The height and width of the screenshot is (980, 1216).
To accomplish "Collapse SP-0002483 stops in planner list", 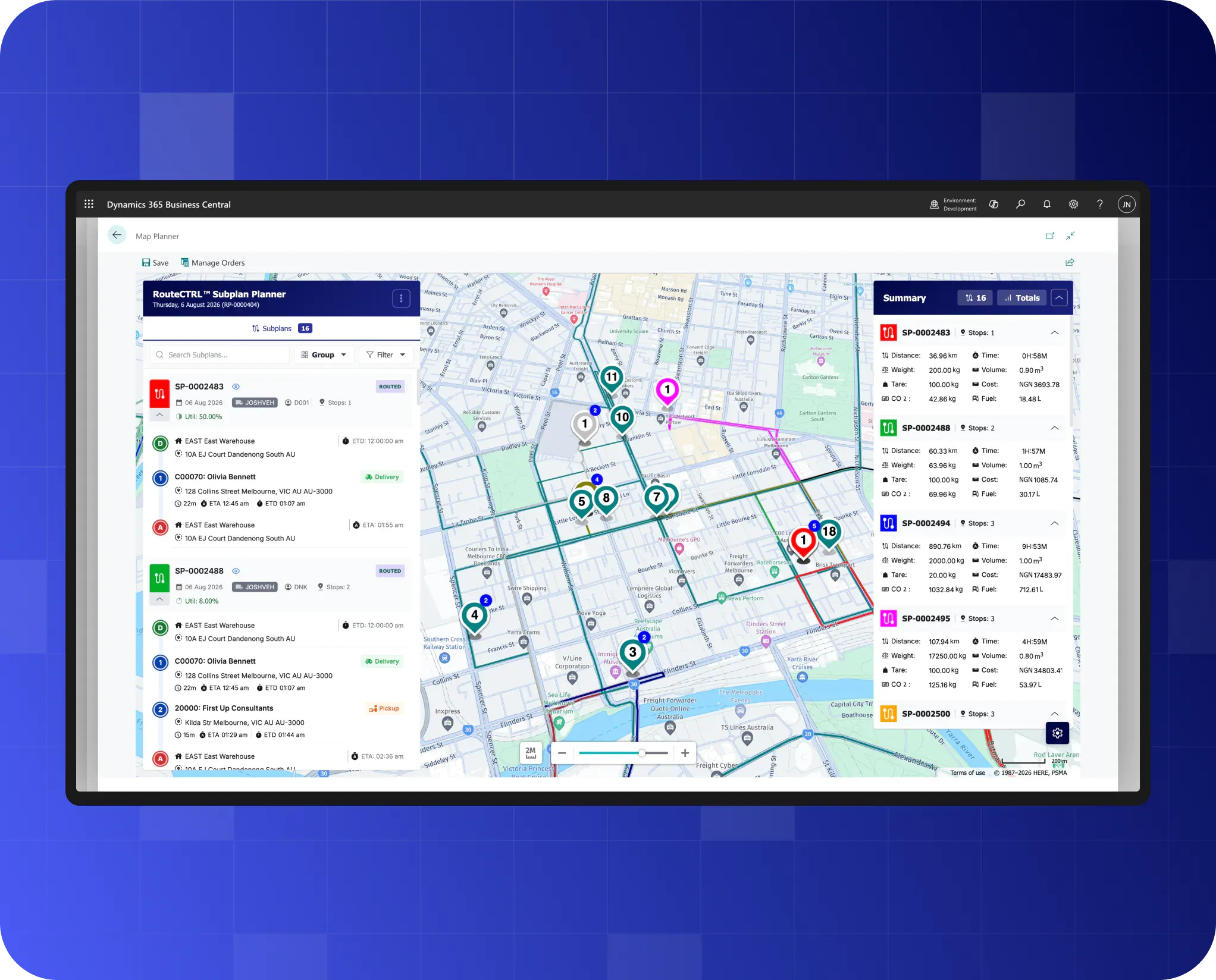I will [x=159, y=415].
